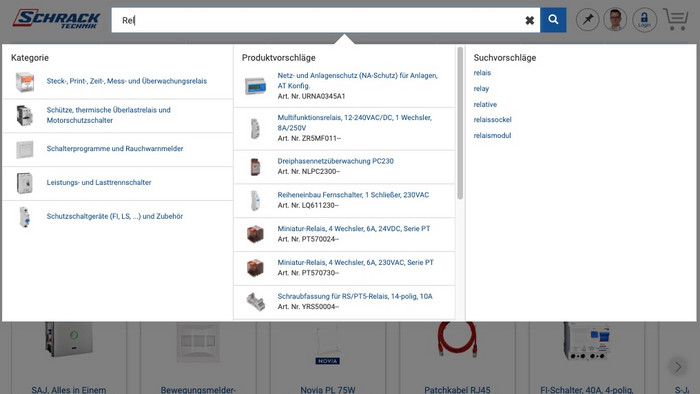Open the shopping cart icon
The image size is (700, 394).
point(675,19)
